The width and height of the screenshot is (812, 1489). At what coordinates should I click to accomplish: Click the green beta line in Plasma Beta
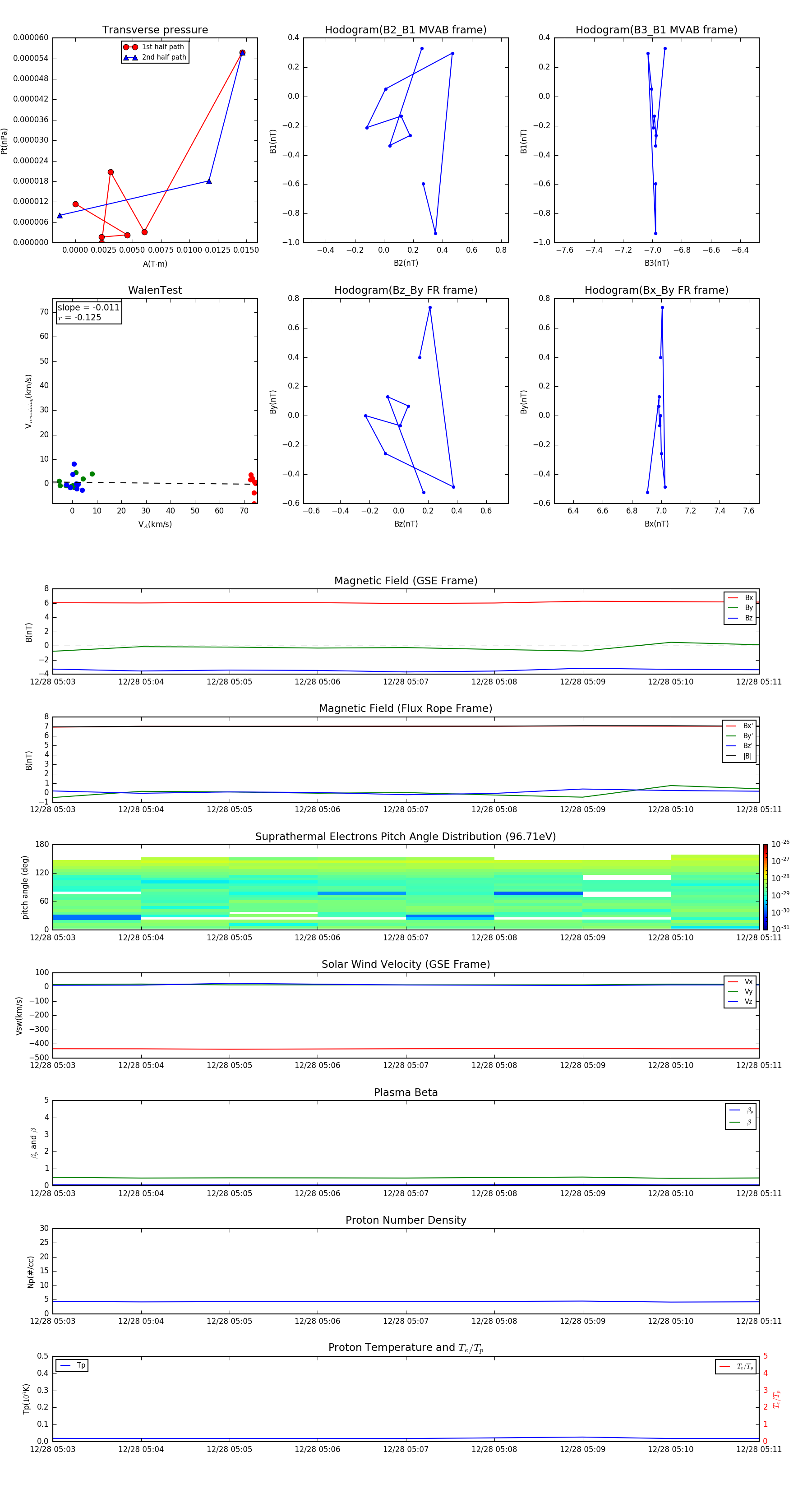pyautogui.click(x=406, y=1178)
